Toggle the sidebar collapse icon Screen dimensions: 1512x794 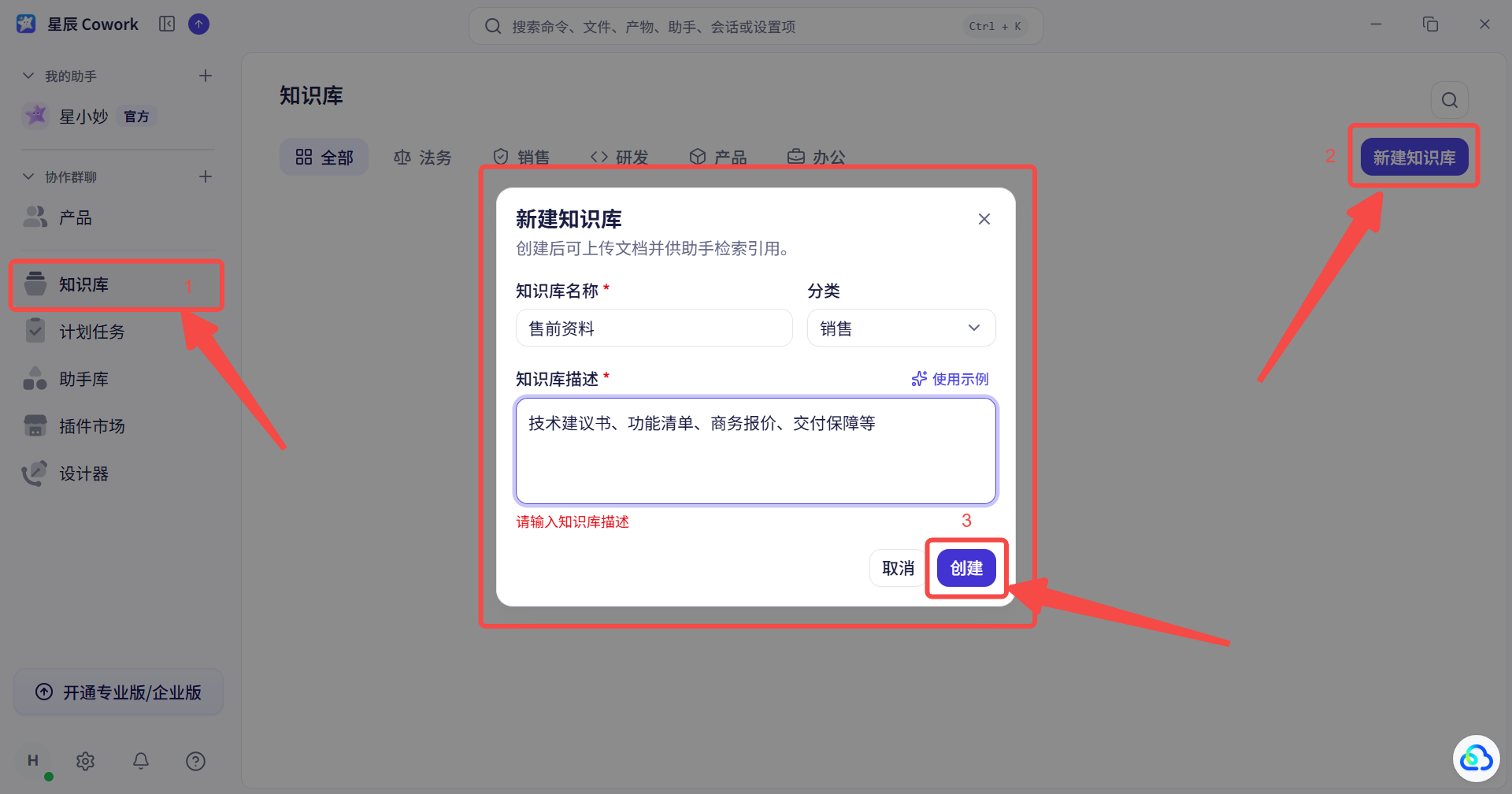tap(167, 24)
